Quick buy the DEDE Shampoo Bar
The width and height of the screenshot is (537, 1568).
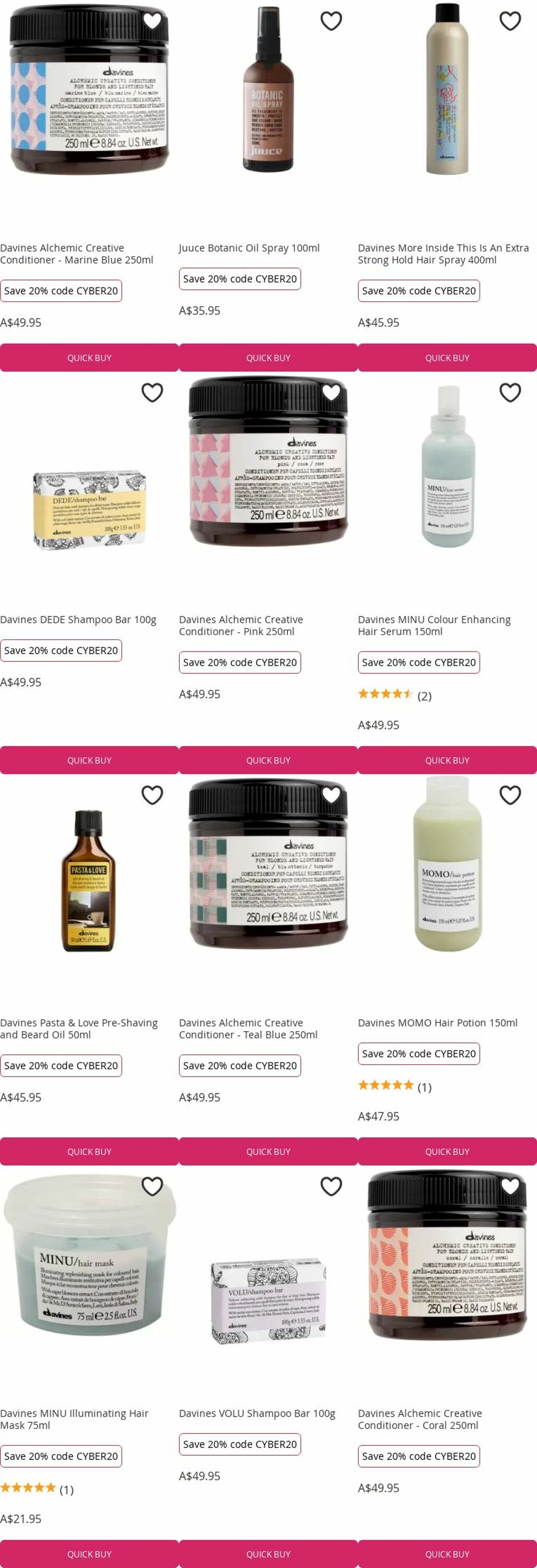tap(89, 760)
